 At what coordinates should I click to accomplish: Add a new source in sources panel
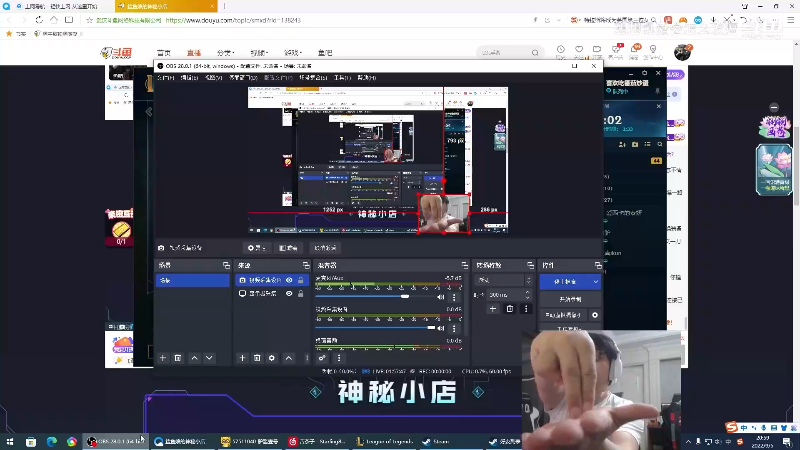coord(242,358)
